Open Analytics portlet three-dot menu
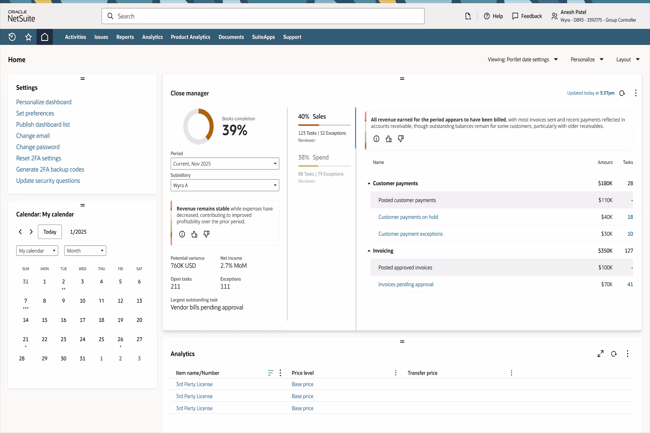This screenshot has height=433, width=650. pyautogui.click(x=628, y=354)
